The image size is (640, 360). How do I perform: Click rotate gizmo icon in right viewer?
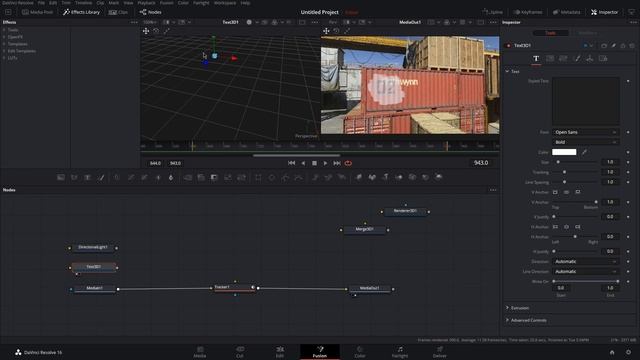(336, 31)
